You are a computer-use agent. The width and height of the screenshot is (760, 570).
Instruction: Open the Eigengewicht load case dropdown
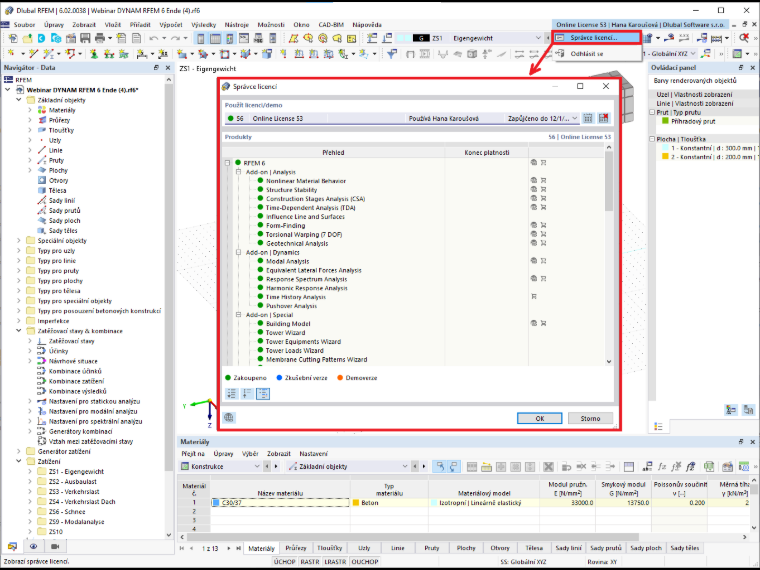click(538, 38)
